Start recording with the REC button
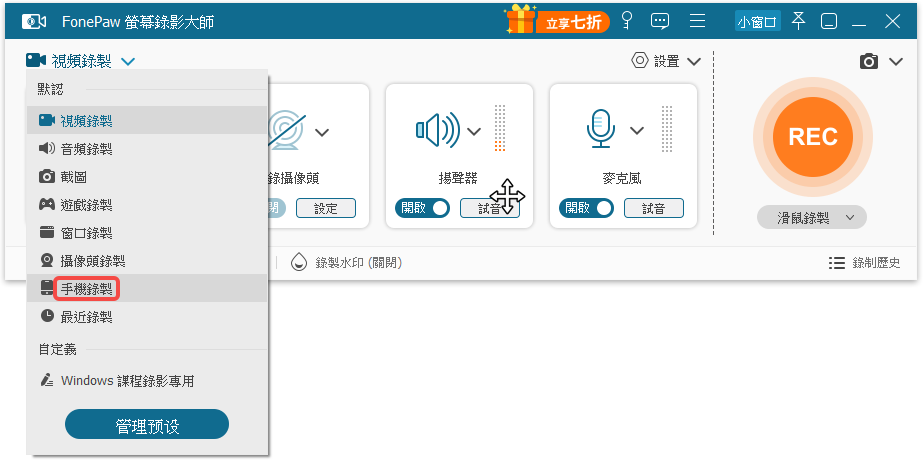 click(813, 137)
